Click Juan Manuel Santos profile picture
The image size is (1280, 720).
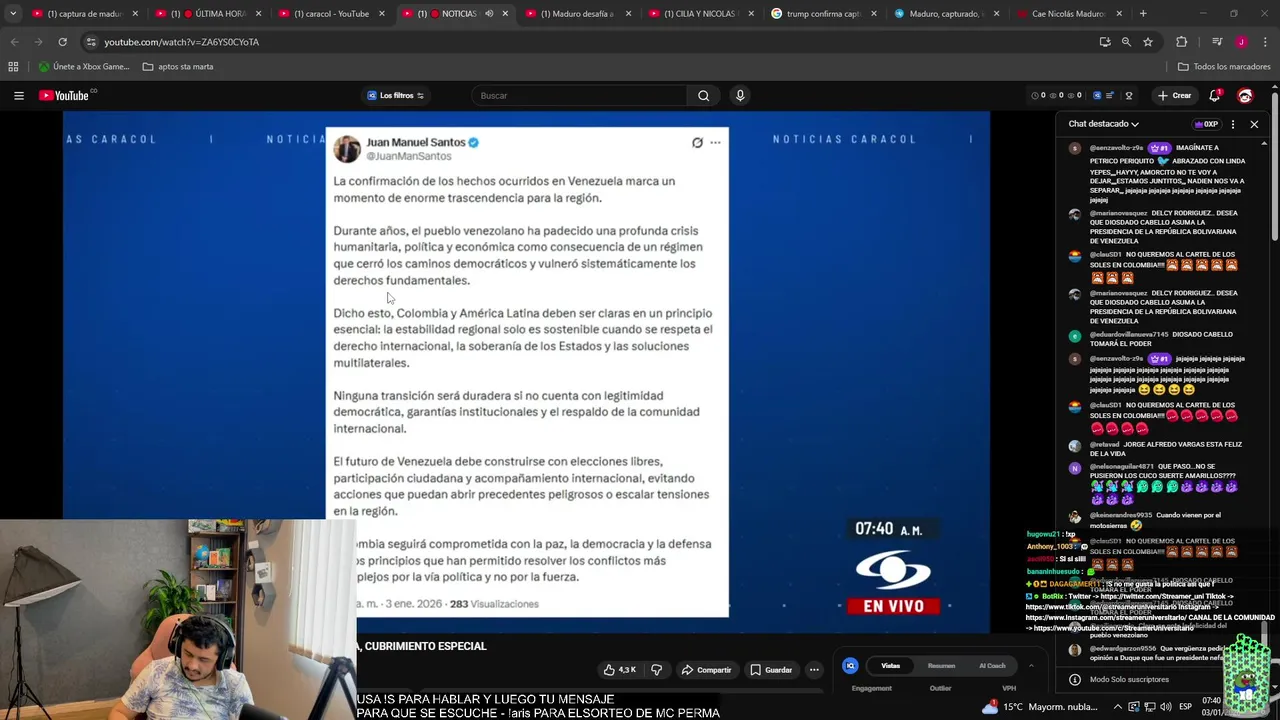coord(347,149)
